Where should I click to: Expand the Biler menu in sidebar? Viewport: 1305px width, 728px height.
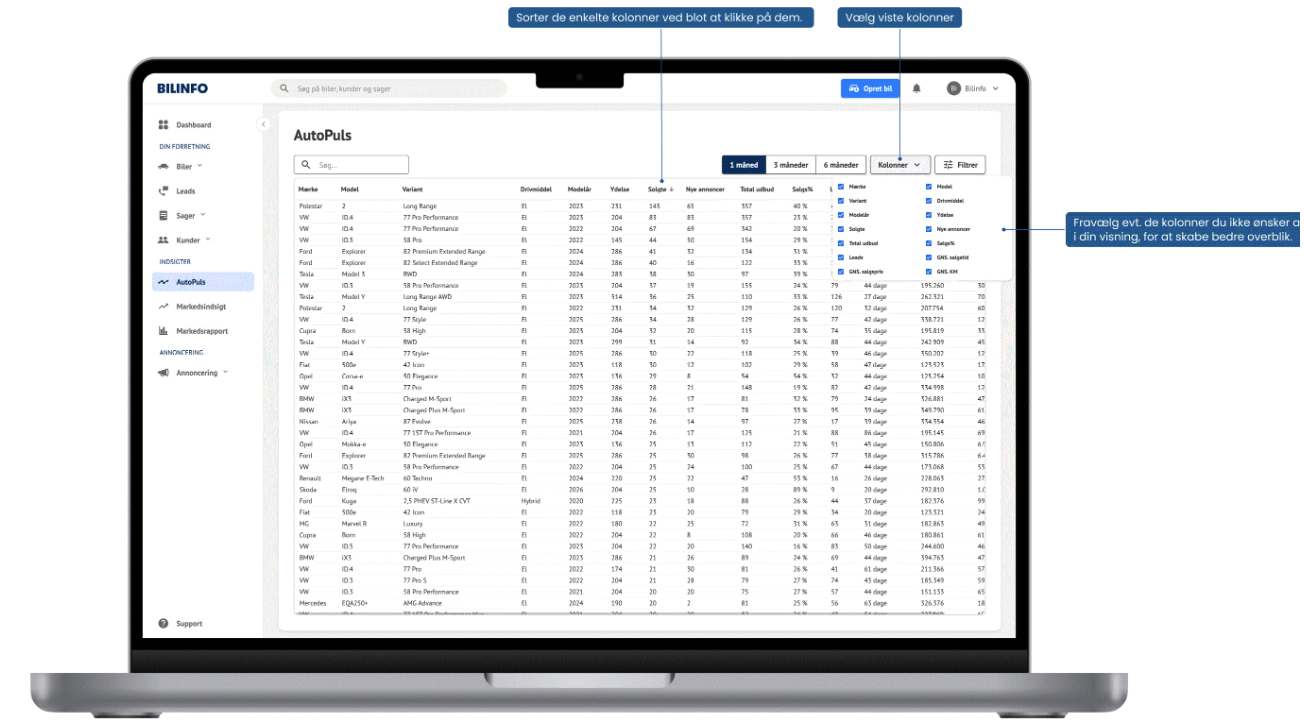click(x=180, y=166)
